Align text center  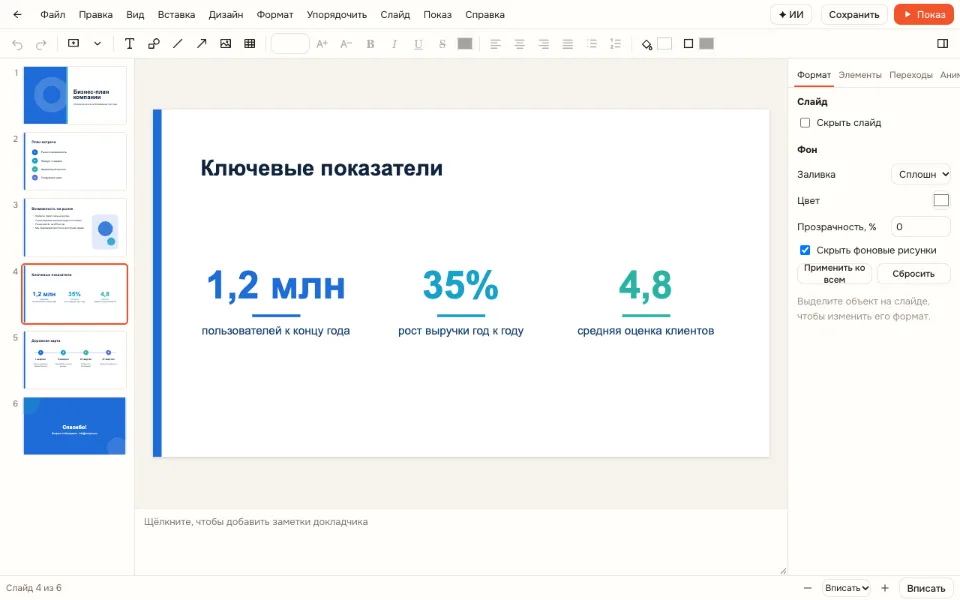coord(520,44)
